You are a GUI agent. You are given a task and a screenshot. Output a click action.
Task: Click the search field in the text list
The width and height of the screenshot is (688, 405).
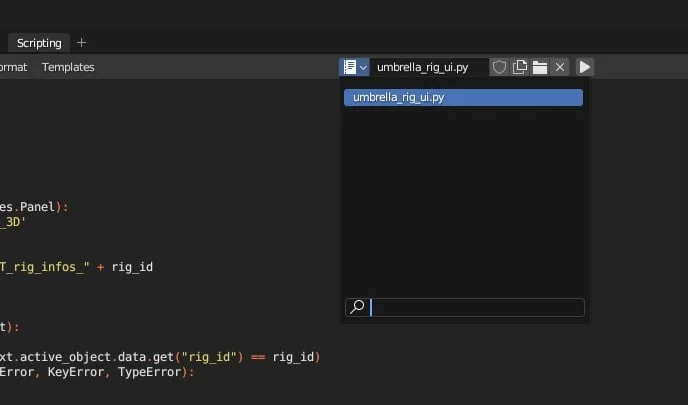pos(475,308)
